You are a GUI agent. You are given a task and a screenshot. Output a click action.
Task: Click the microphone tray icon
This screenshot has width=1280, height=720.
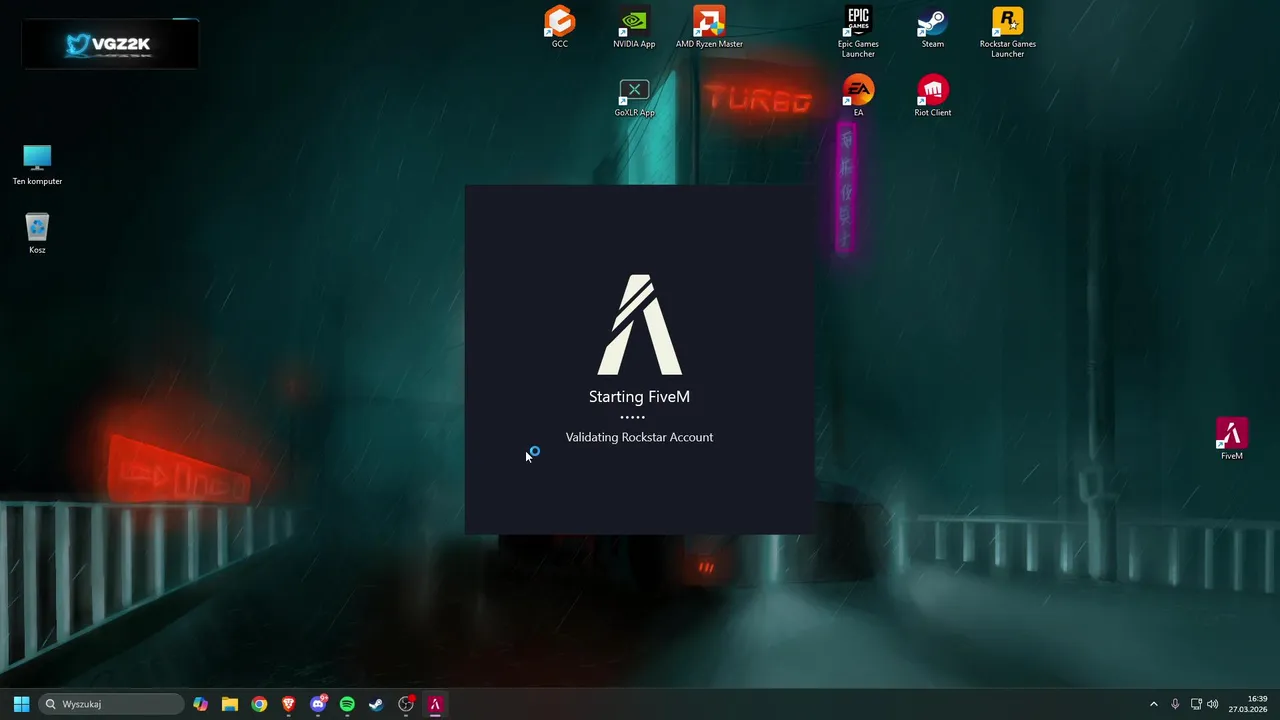click(x=1175, y=704)
